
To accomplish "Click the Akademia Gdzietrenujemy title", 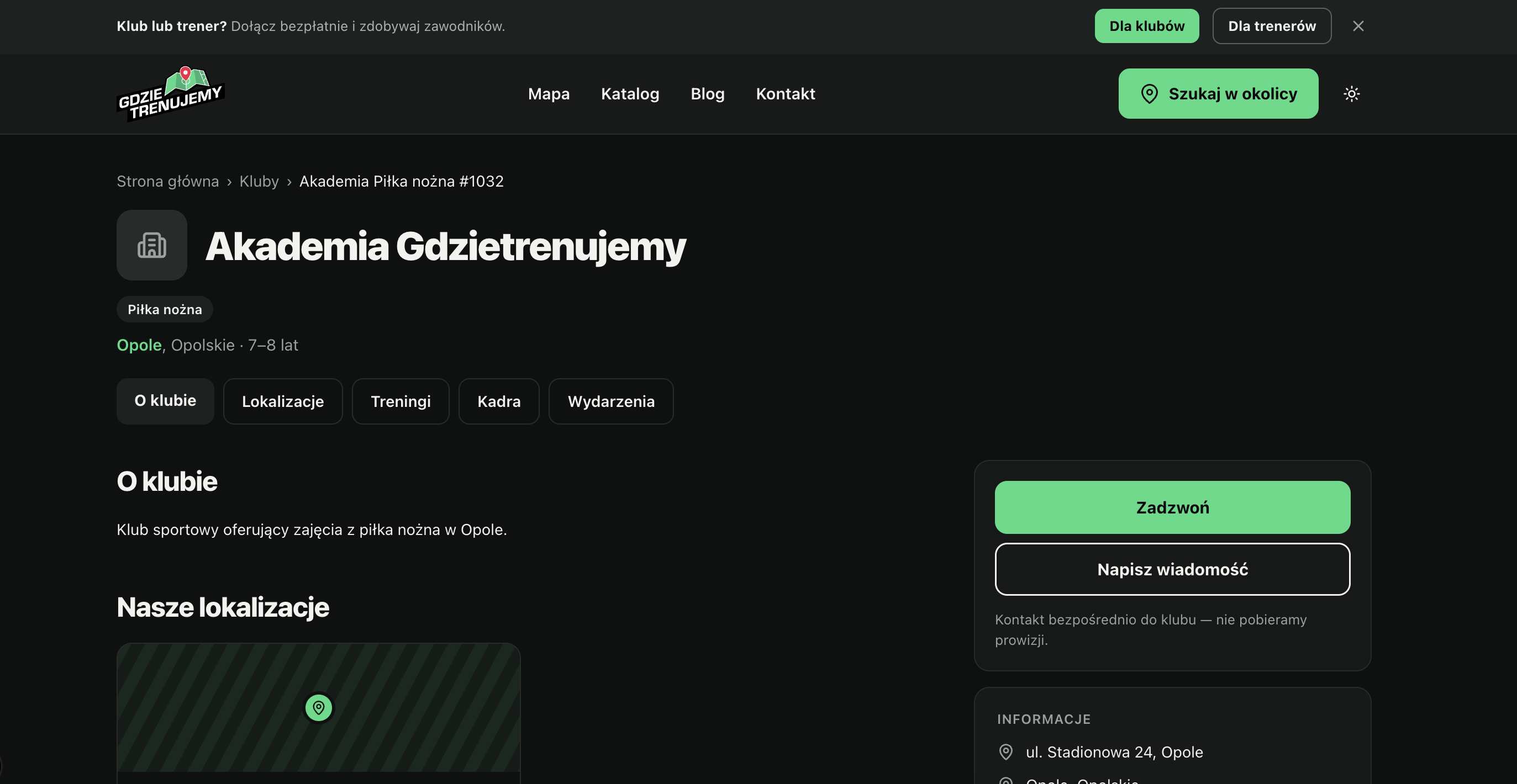I will pyautogui.click(x=446, y=246).
